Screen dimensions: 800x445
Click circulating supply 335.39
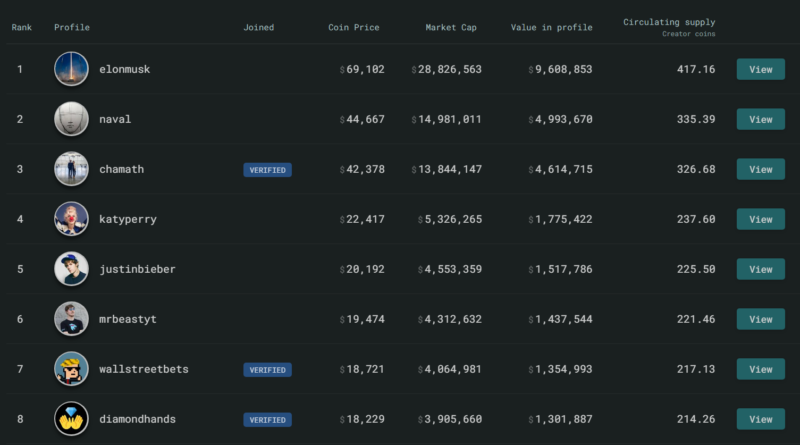(x=696, y=119)
